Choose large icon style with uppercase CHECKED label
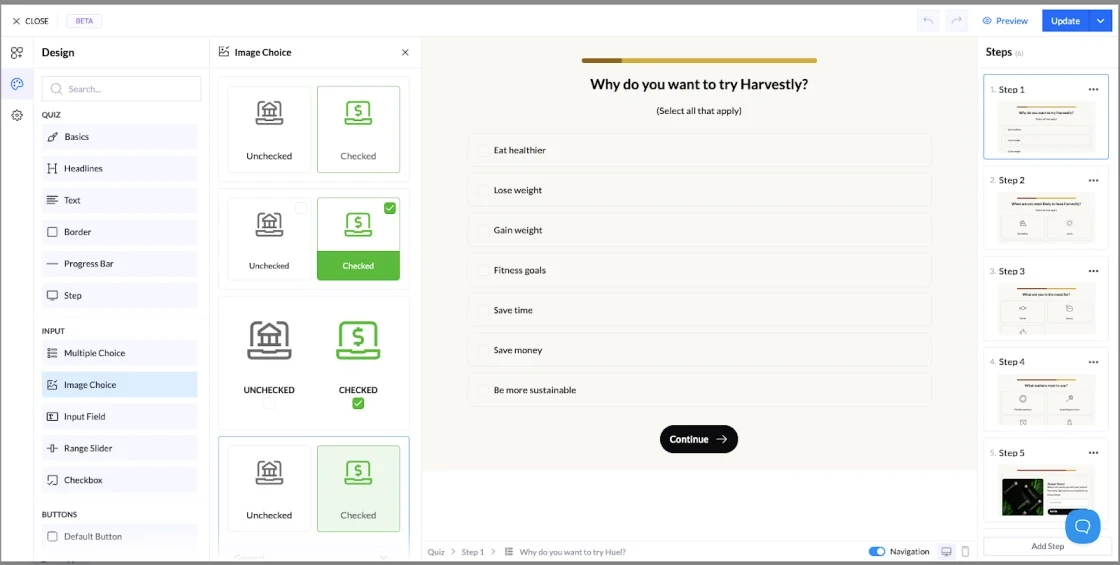This screenshot has width=1120, height=565. click(314, 363)
